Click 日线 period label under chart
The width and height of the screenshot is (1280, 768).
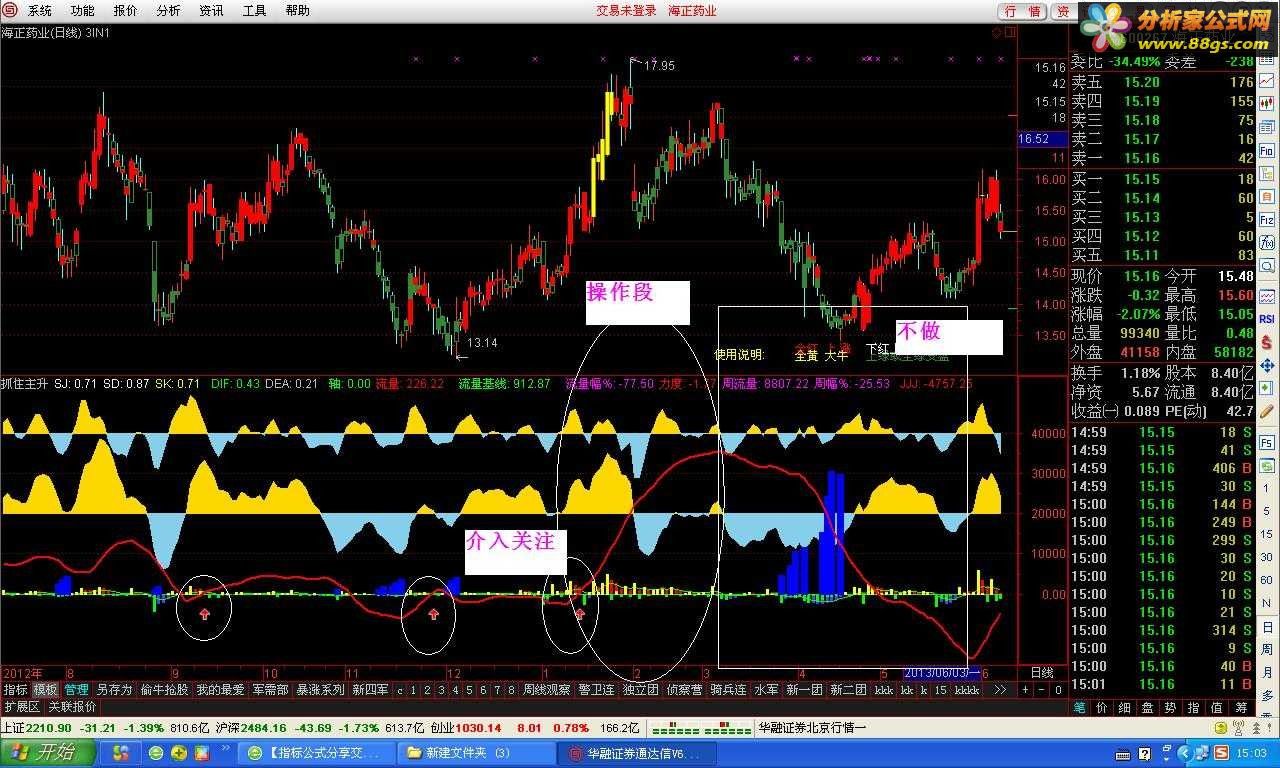1042,672
